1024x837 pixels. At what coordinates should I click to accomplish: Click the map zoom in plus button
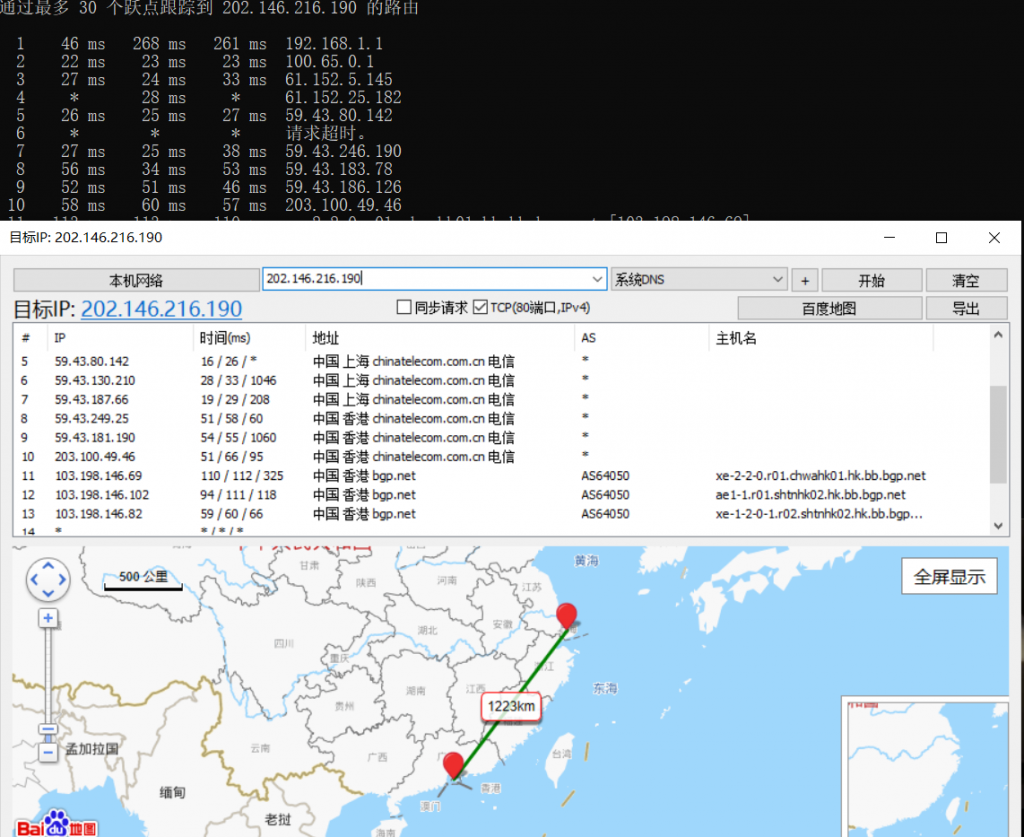click(x=47, y=619)
